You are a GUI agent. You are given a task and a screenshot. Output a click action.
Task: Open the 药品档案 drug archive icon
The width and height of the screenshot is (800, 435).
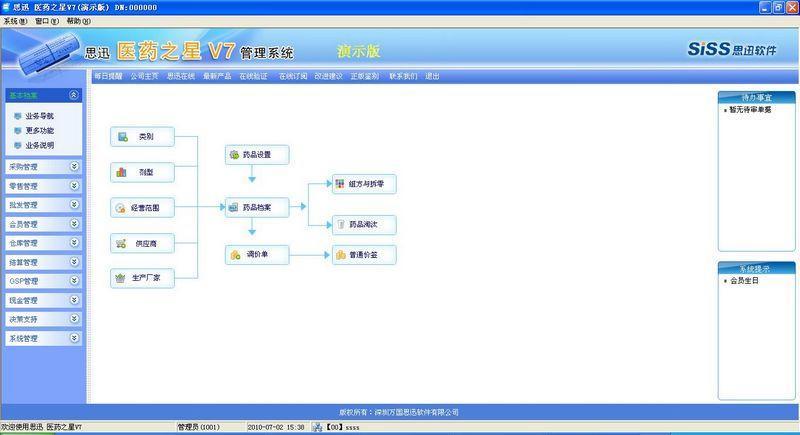pyautogui.click(x=233, y=208)
